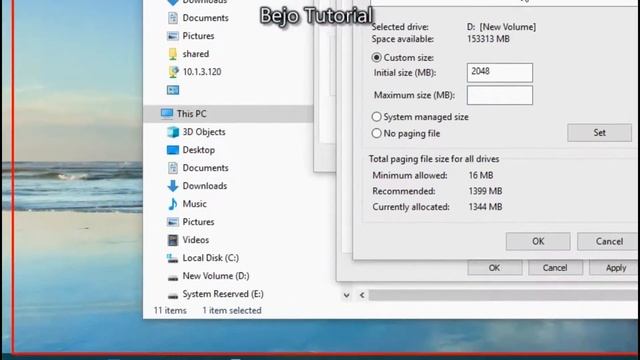Open Local Disk (C:) drive icon
This screenshot has width=640, height=360.
coord(173,258)
